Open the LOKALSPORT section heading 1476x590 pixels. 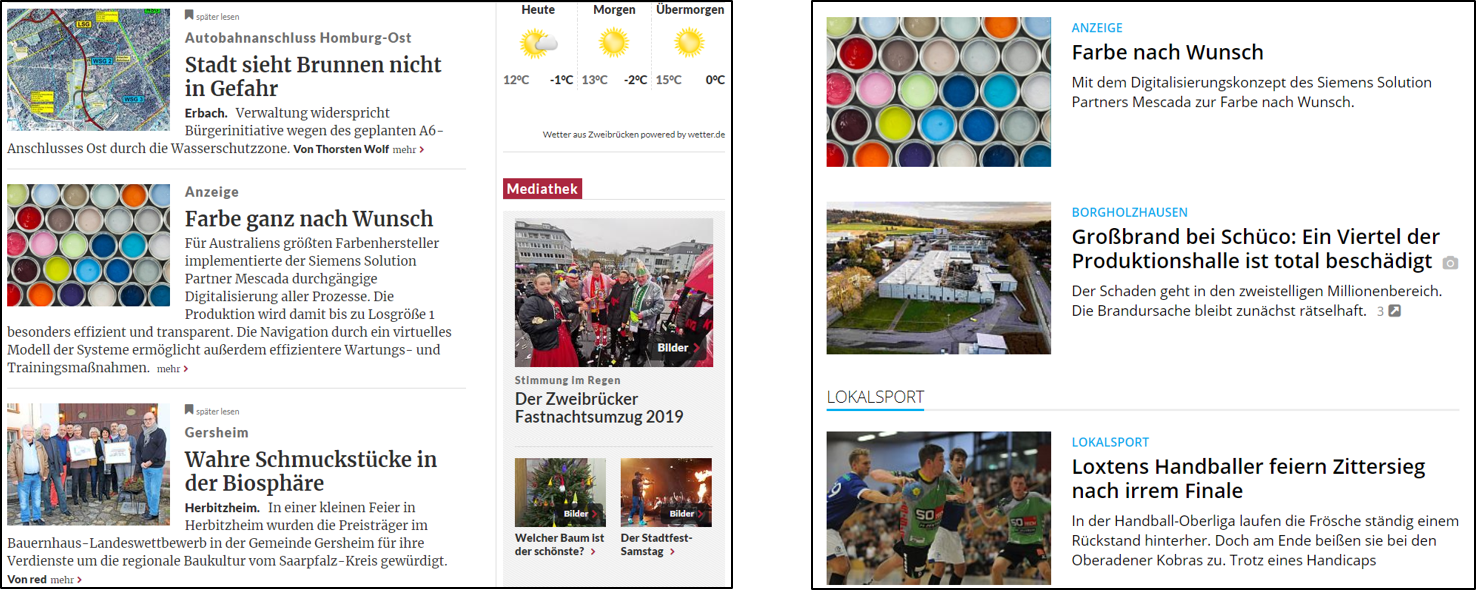tap(875, 397)
